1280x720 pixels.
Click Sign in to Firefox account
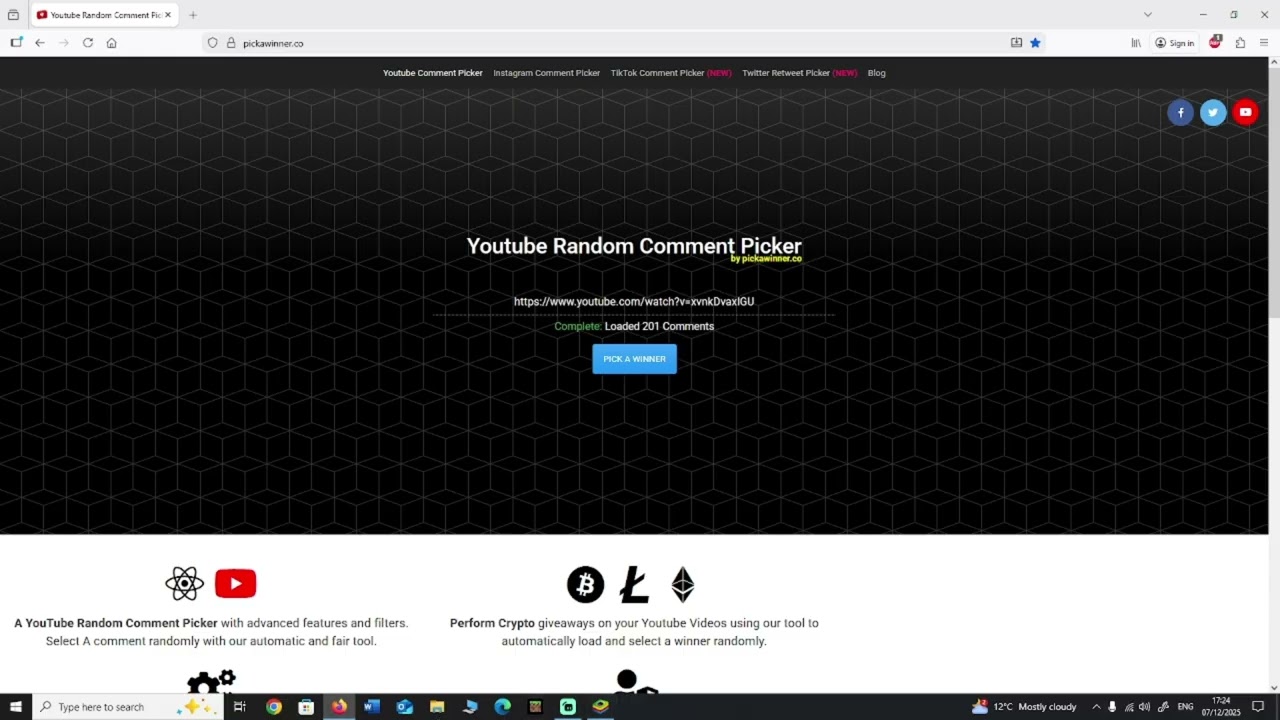point(1174,43)
